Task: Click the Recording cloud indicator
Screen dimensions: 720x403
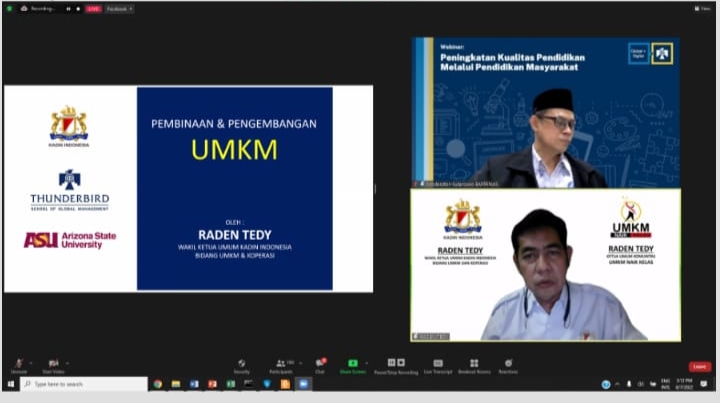Action: tap(24, 9)
